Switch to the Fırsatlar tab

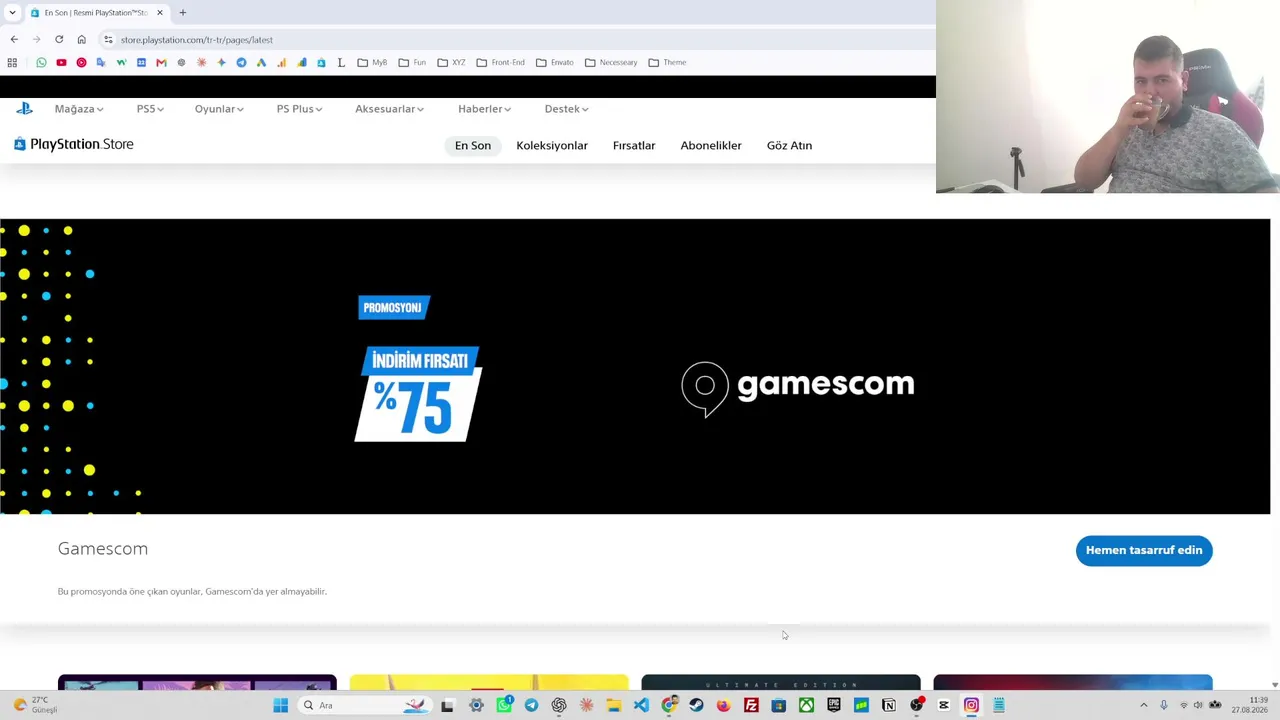[634, 146]
